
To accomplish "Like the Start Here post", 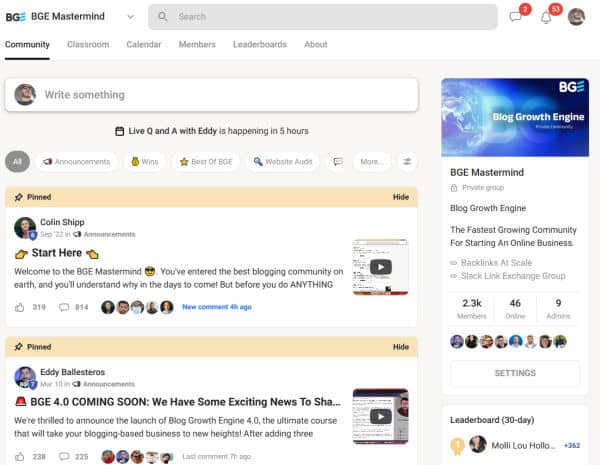I will 20,307.
